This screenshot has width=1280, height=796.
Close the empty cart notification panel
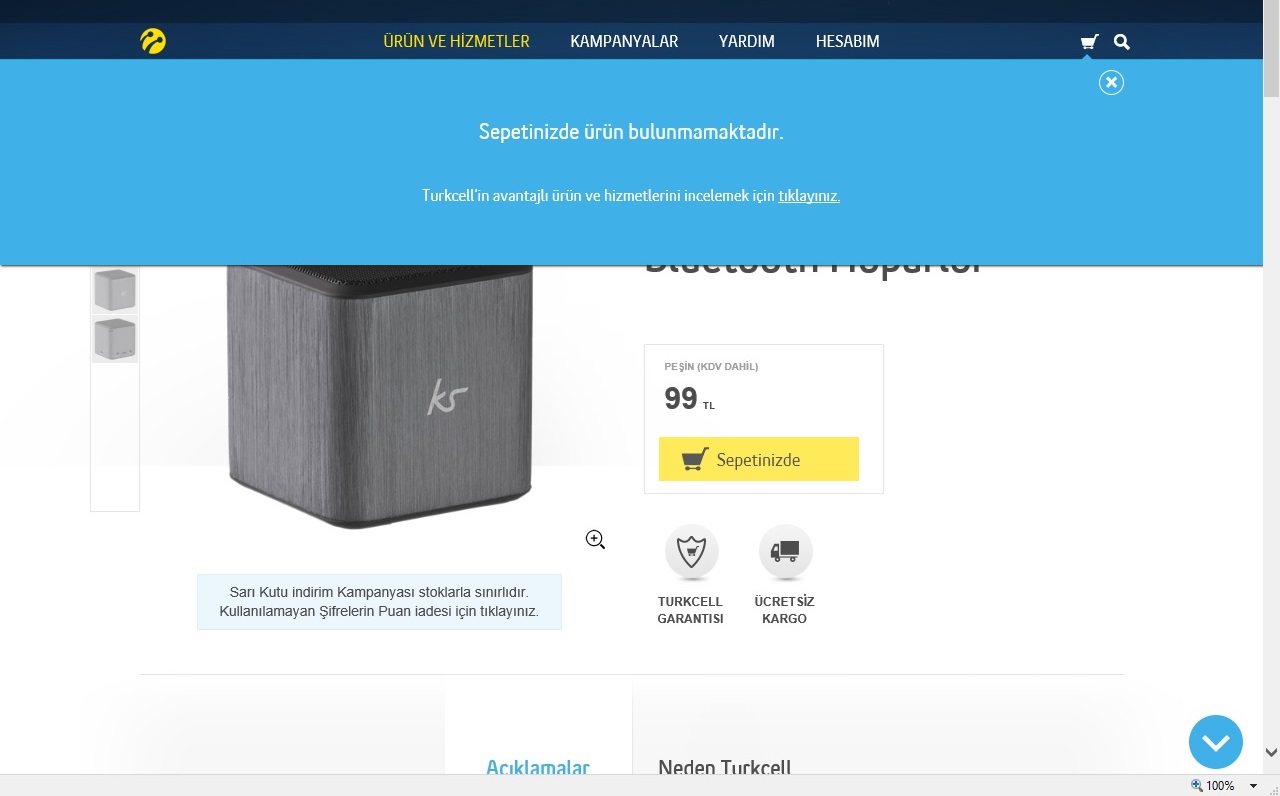(1111, 82)
